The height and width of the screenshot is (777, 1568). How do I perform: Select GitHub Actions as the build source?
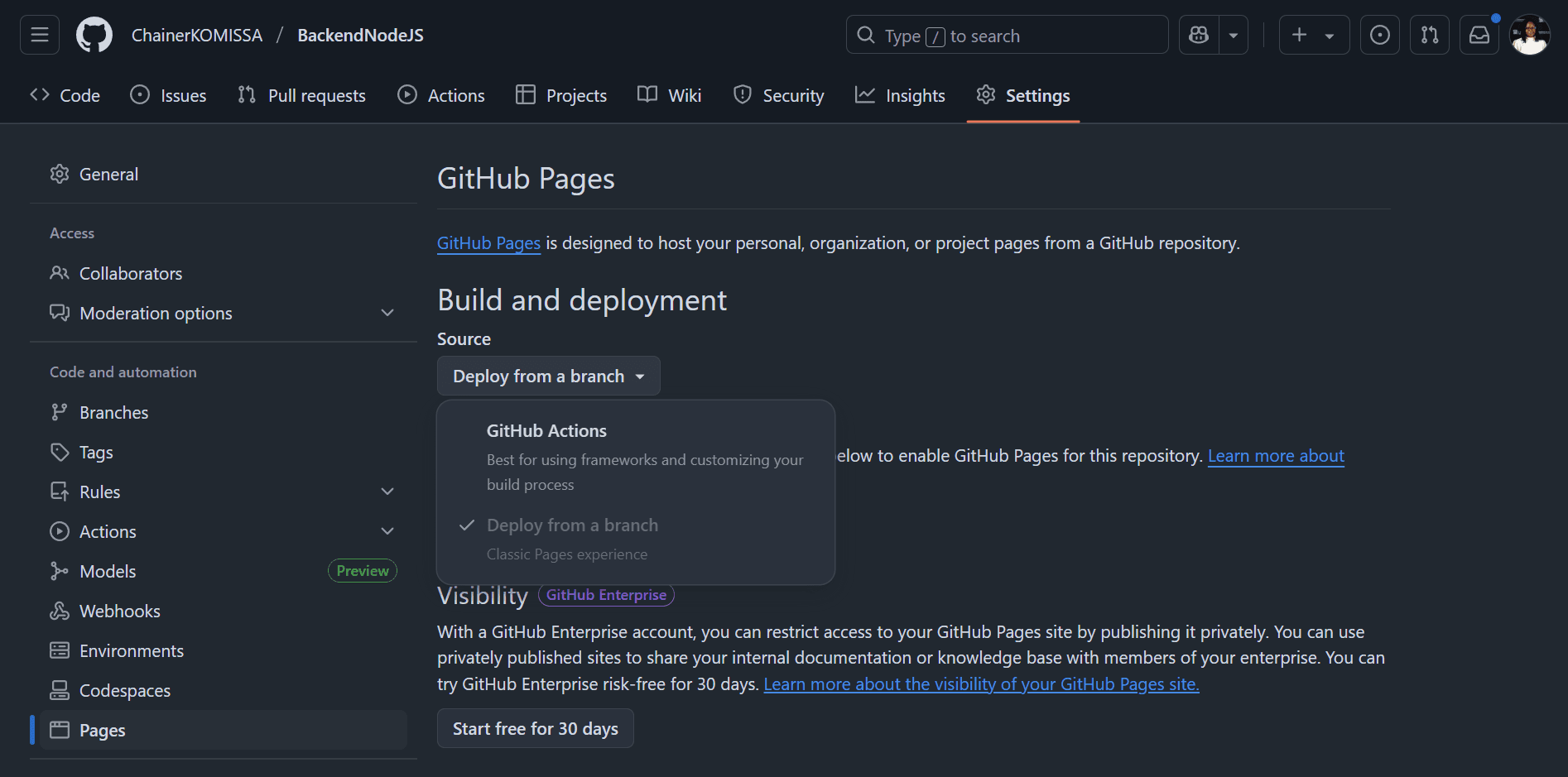pos(546,430)
